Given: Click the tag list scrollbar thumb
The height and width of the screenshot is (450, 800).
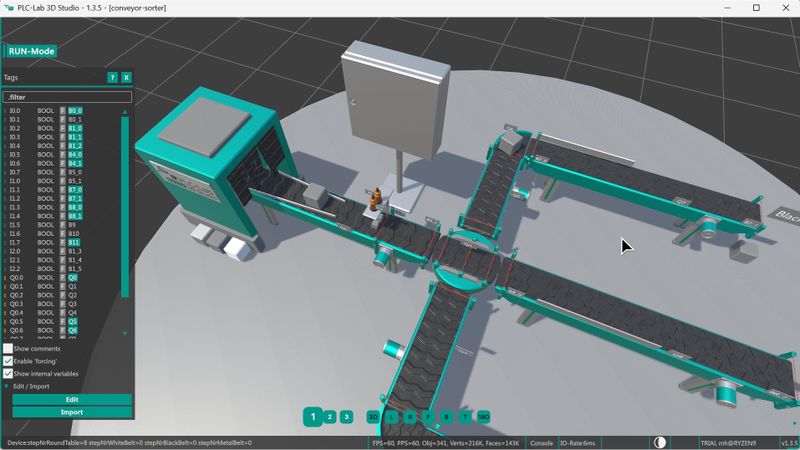Looking at the screenshot, I should pos(125,207).
